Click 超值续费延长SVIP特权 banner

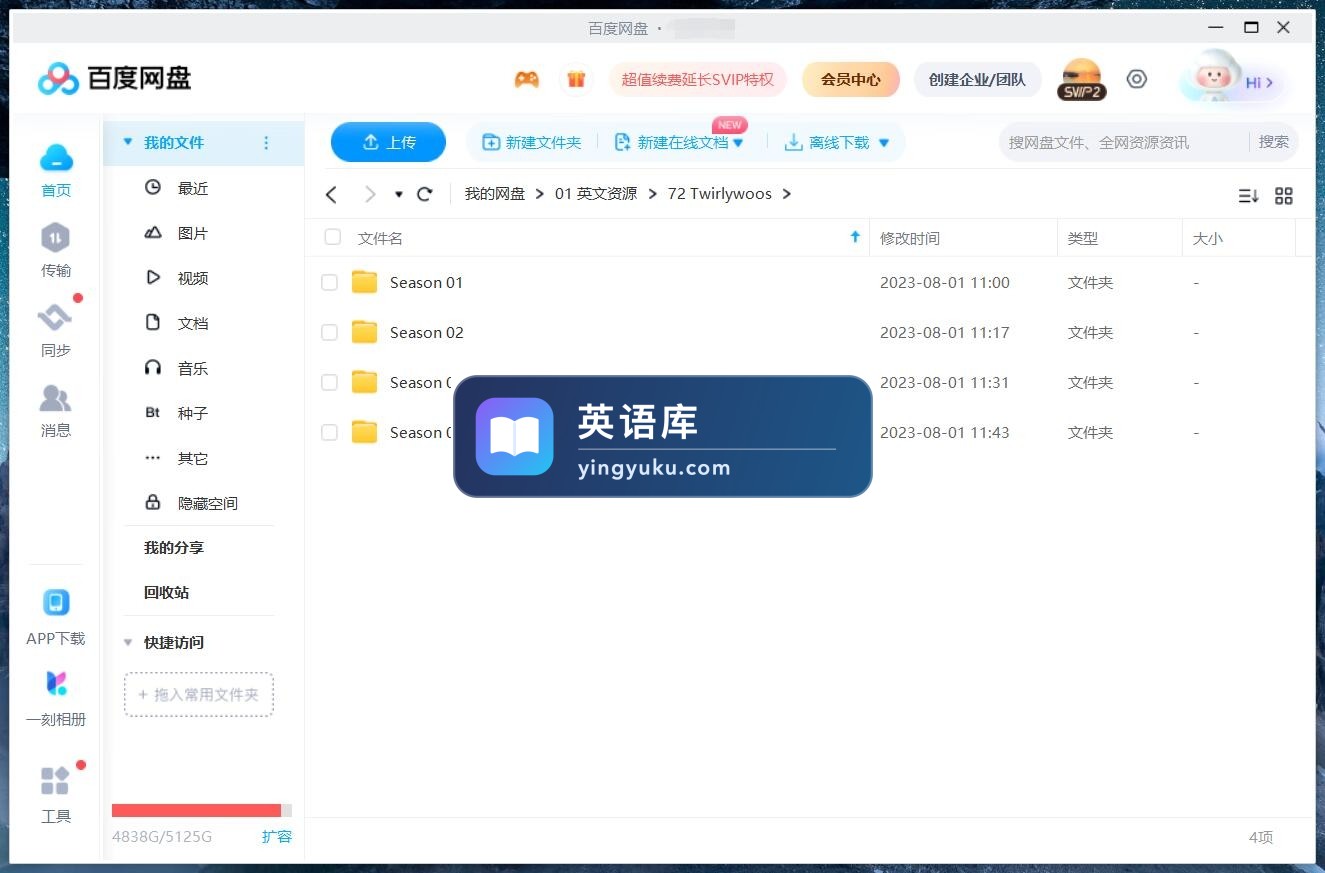(698, 79)
